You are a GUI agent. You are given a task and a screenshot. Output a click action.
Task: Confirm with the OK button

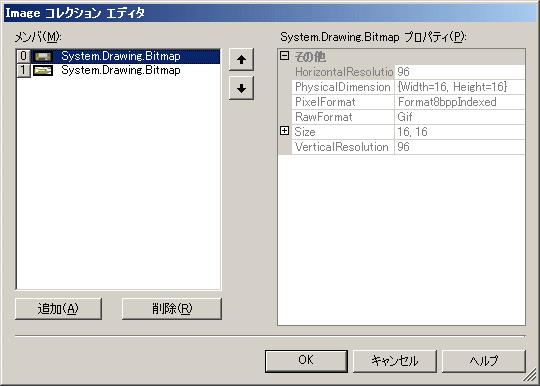(x=306, y=361)
